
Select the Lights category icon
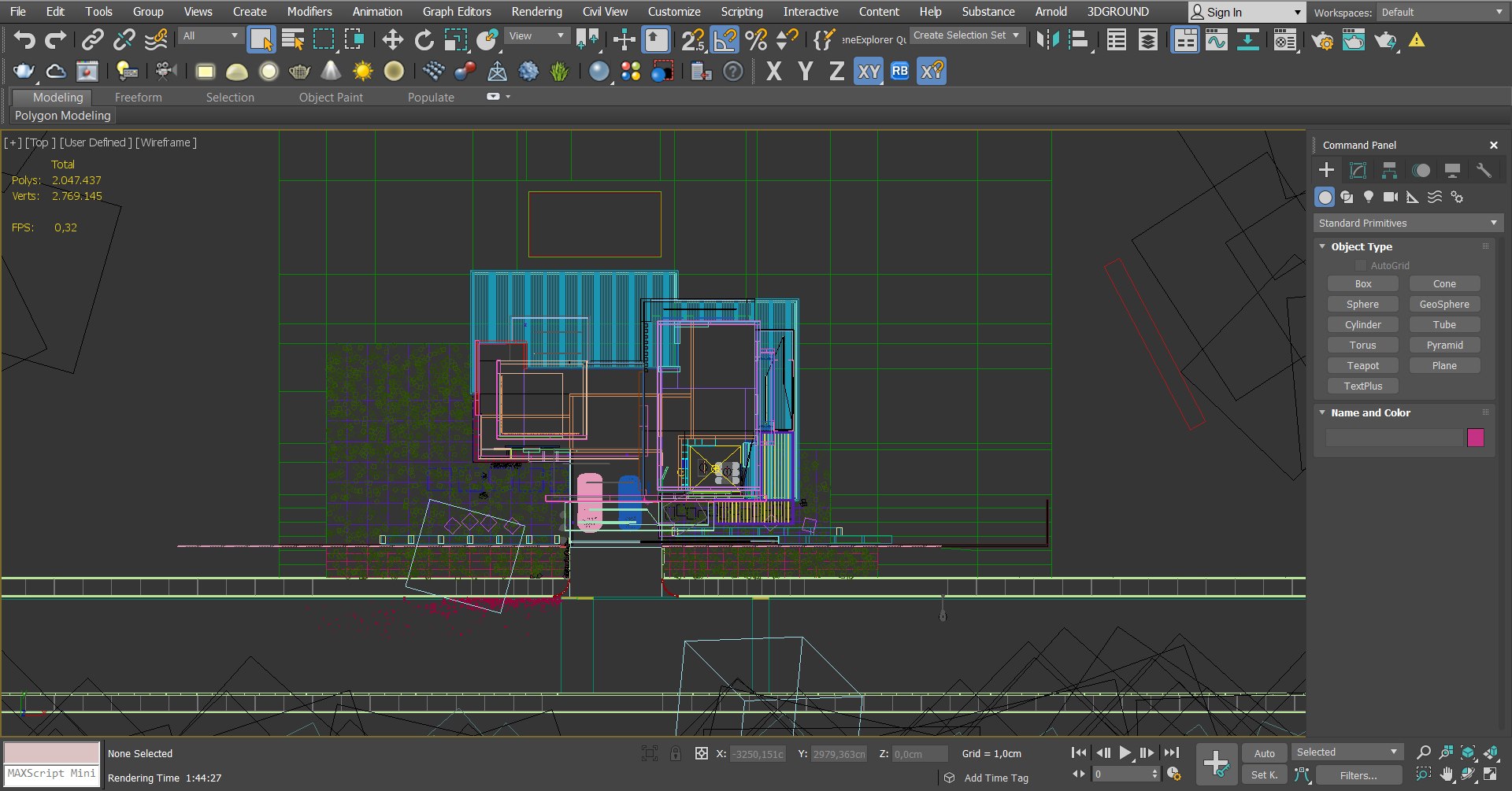point(1369,197)
